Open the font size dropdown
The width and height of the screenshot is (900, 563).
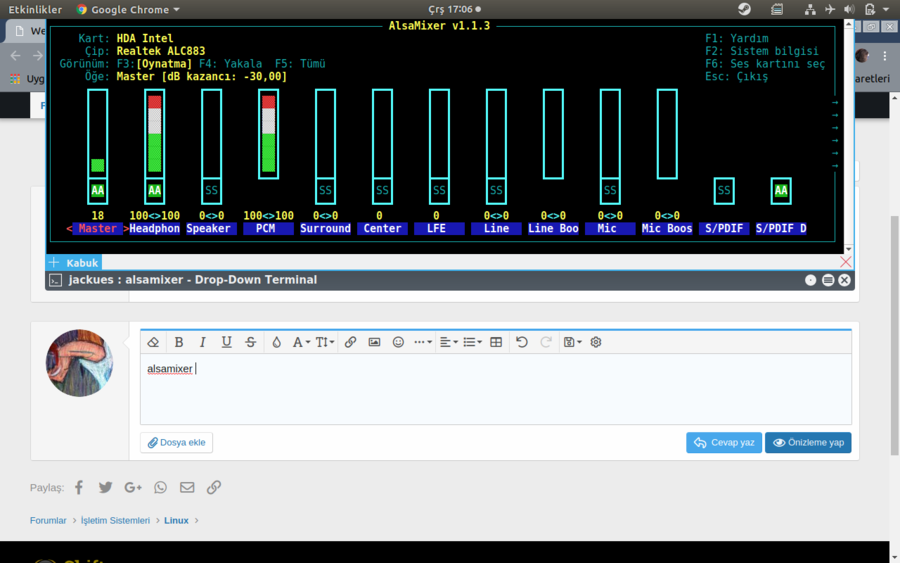click(325, 342)
